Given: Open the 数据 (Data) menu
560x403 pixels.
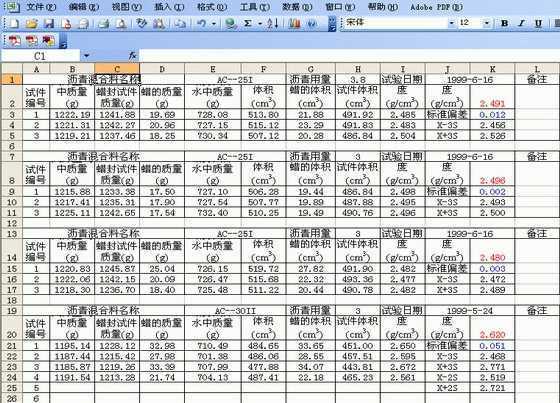Looking at the screenshot, I should click(x=297, y=6).
